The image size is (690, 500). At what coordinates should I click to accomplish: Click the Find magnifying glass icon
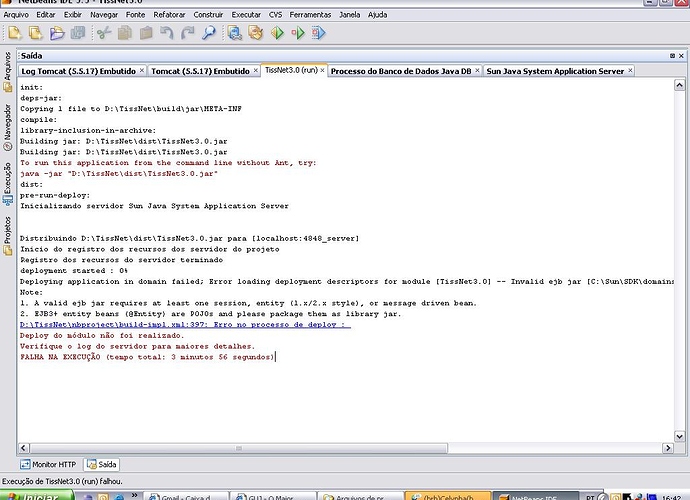point(208,33)
